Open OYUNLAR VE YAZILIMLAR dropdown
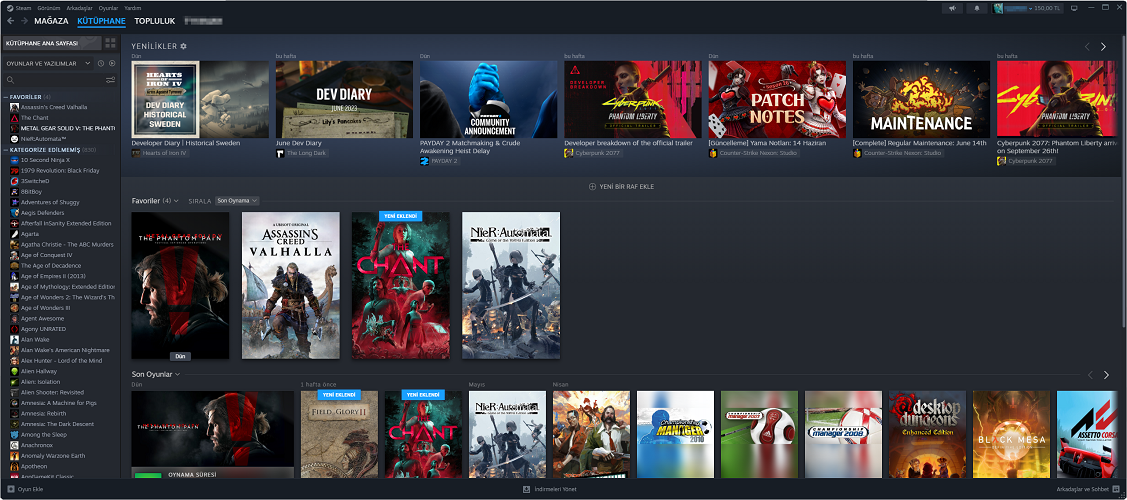Screen dimensions: 1127x500 (x=48, y=63)
